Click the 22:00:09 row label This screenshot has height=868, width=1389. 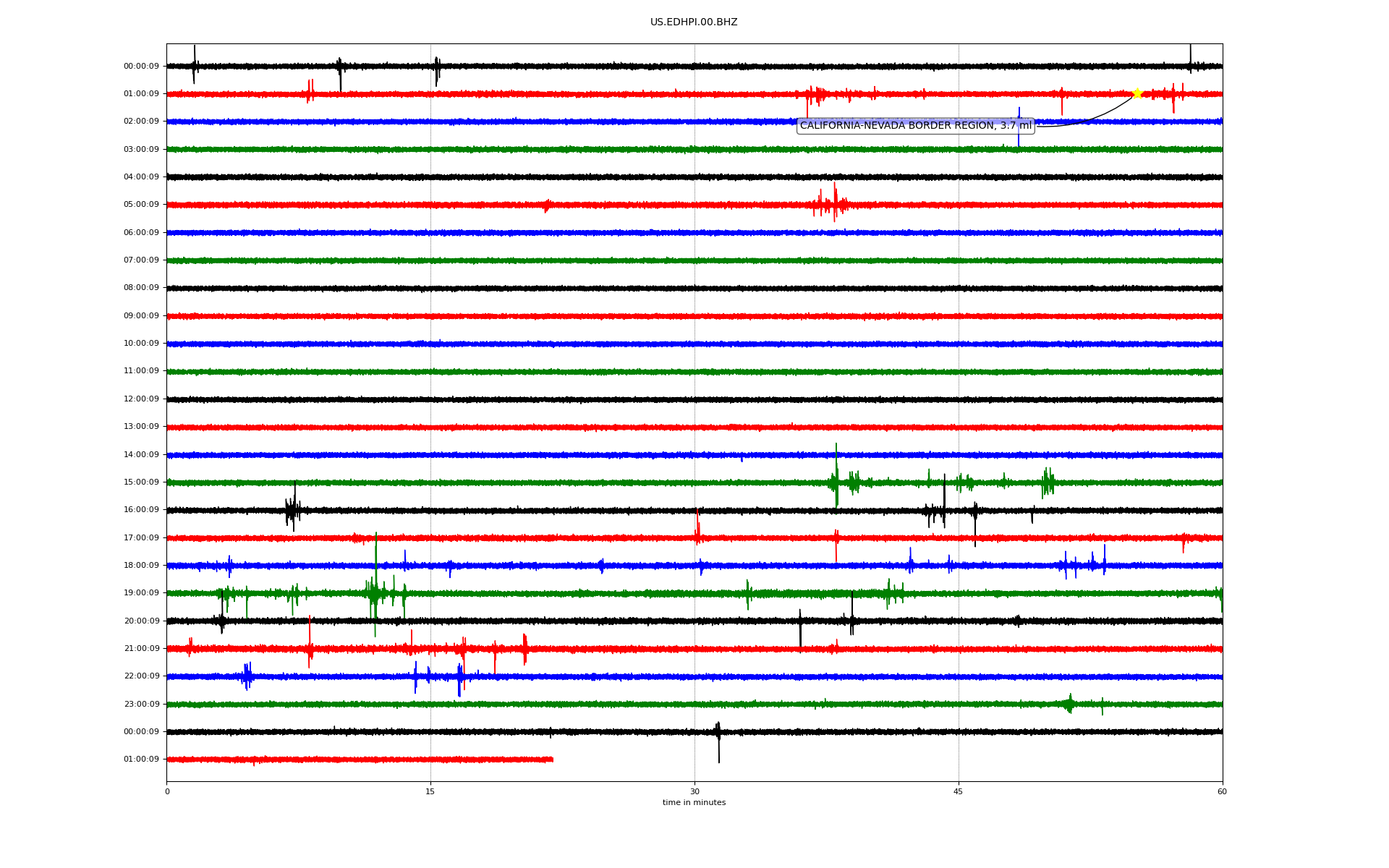[x=141, y=676]
